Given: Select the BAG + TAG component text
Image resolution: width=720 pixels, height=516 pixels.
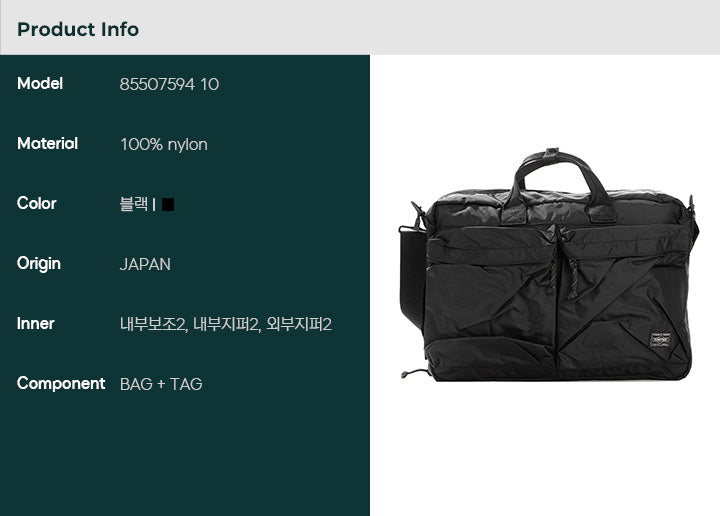Looking at the screenshot, I should (x=161, y=384).
